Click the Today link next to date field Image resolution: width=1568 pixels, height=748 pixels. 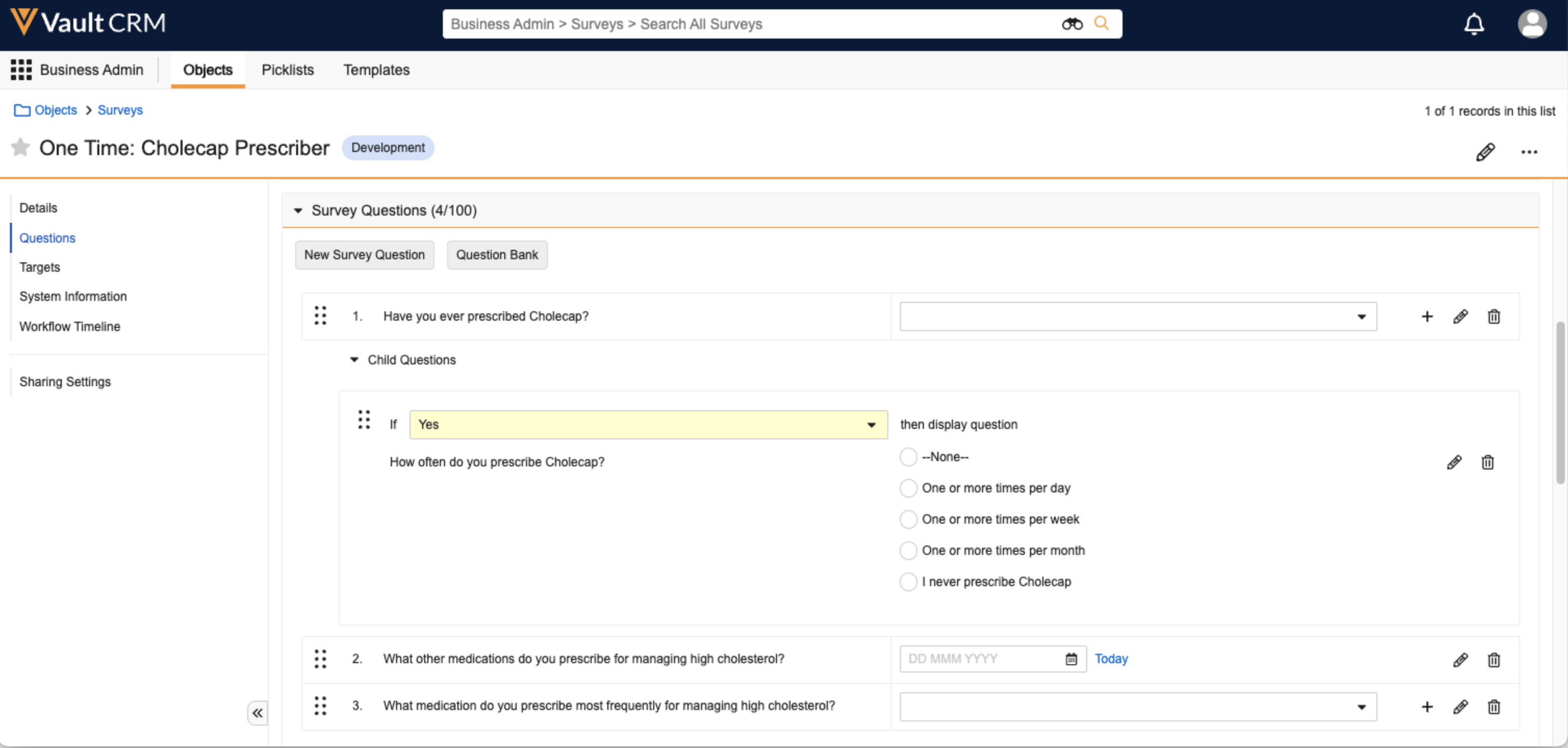(x=1111, y=659)
